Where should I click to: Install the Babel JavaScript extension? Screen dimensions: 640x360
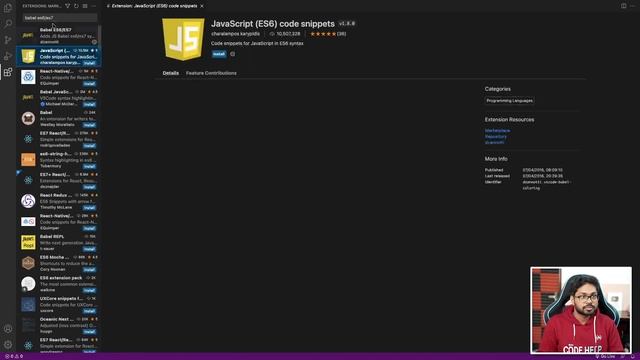89,104
